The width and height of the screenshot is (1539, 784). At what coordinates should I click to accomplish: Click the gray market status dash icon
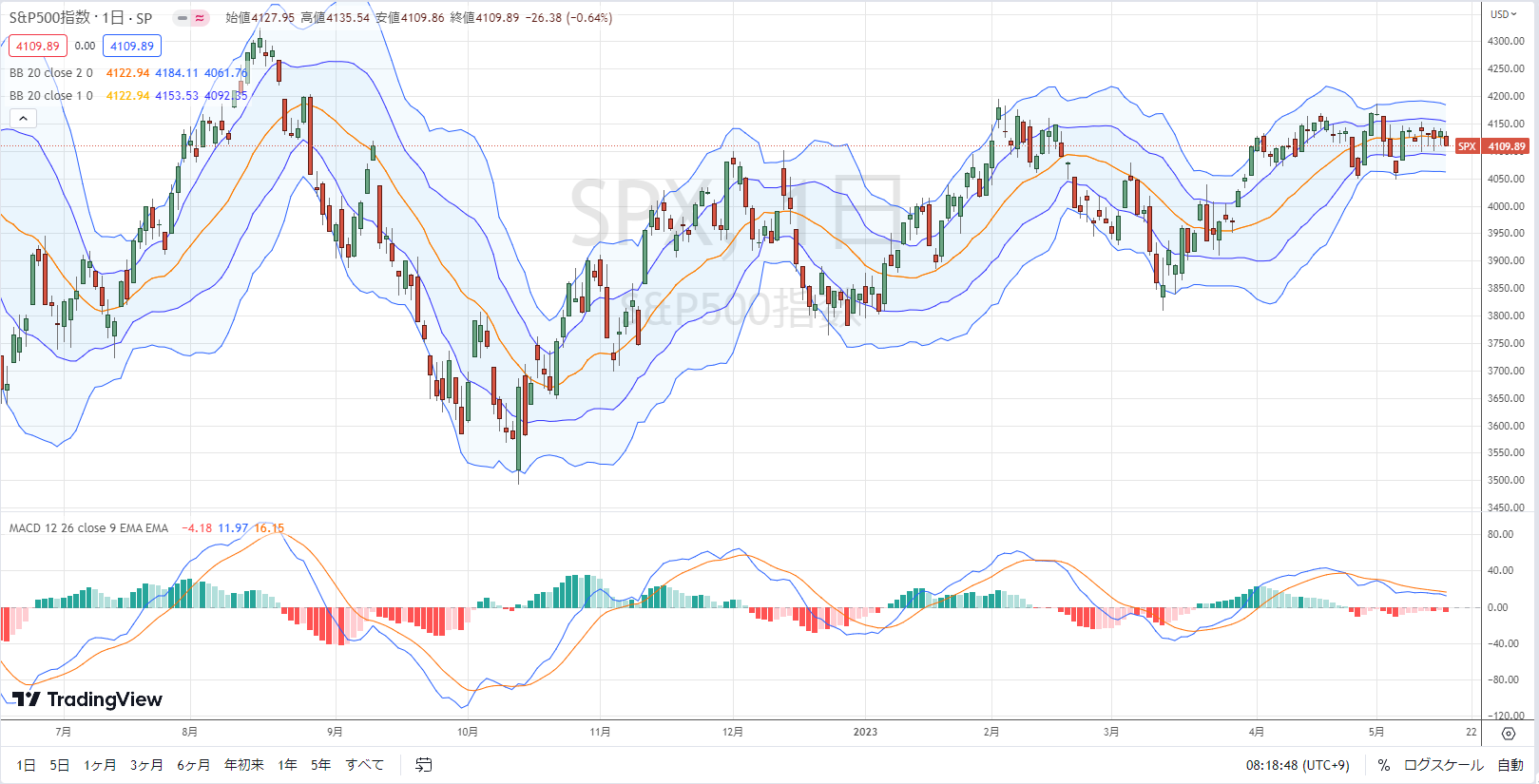point(183,18)
